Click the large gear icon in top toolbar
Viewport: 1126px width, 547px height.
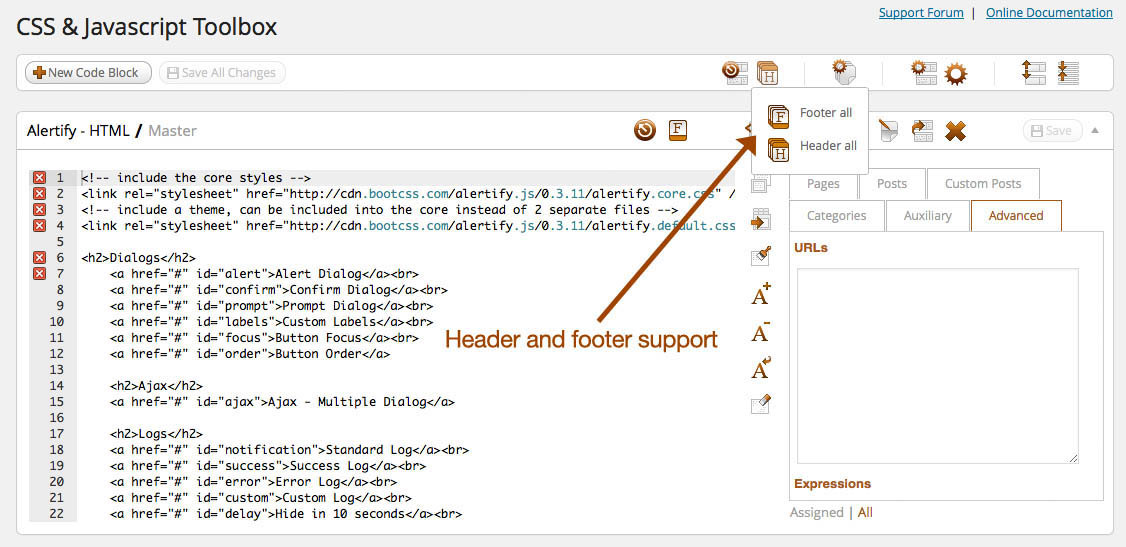coord(956,73)
